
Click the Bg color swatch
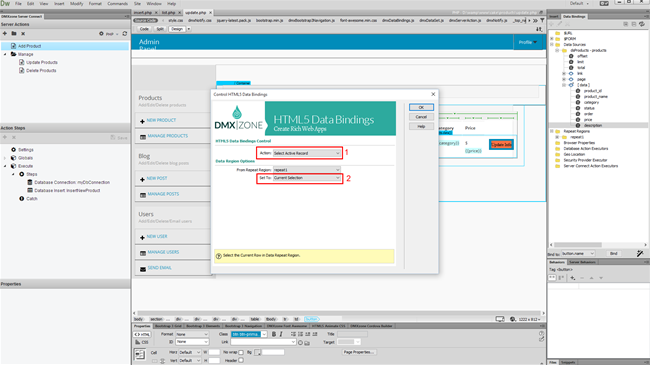(x=258, y=352)
